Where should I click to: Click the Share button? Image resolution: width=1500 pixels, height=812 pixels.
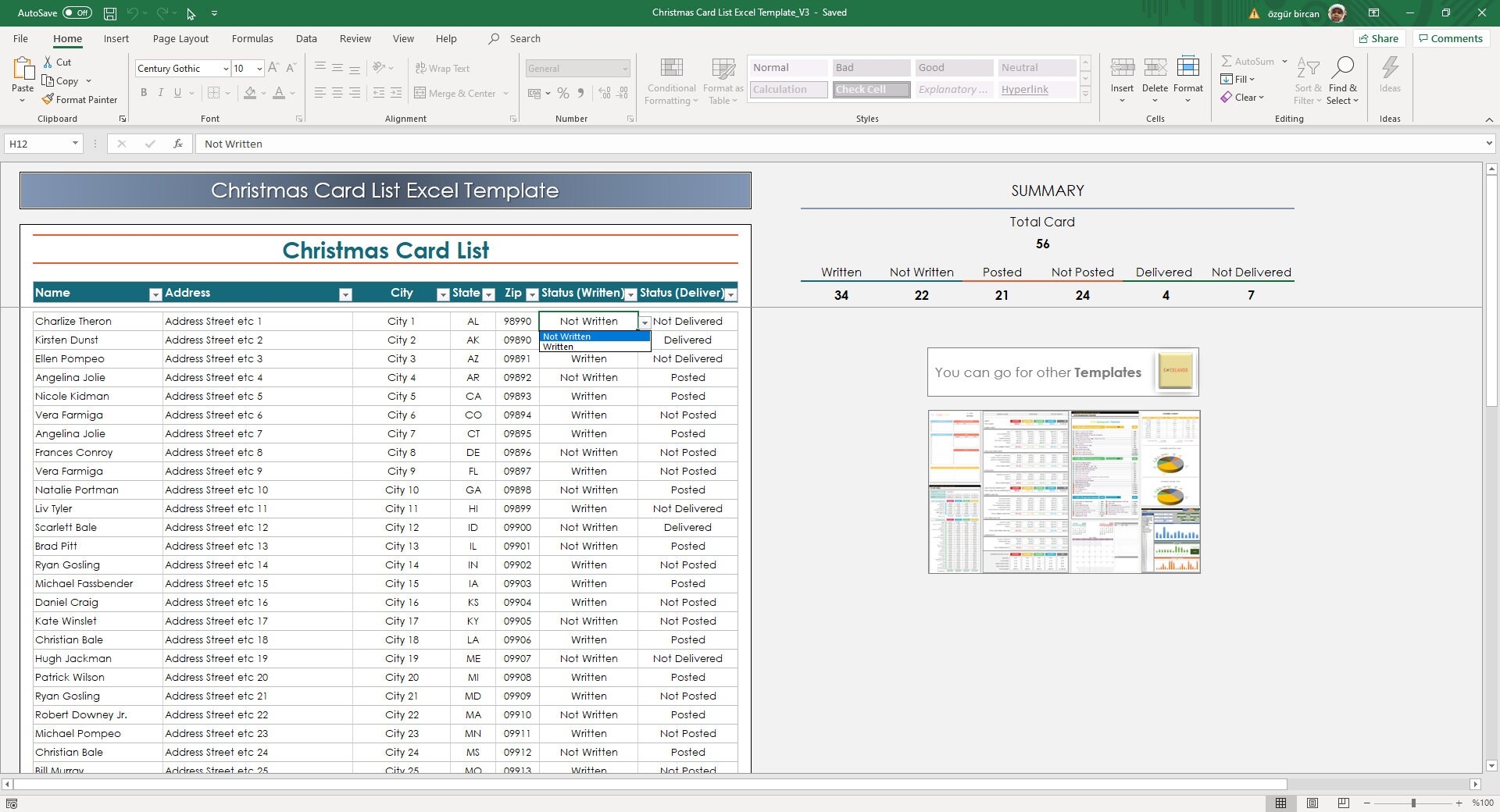pyautogui.click(x=1379, y=38)
